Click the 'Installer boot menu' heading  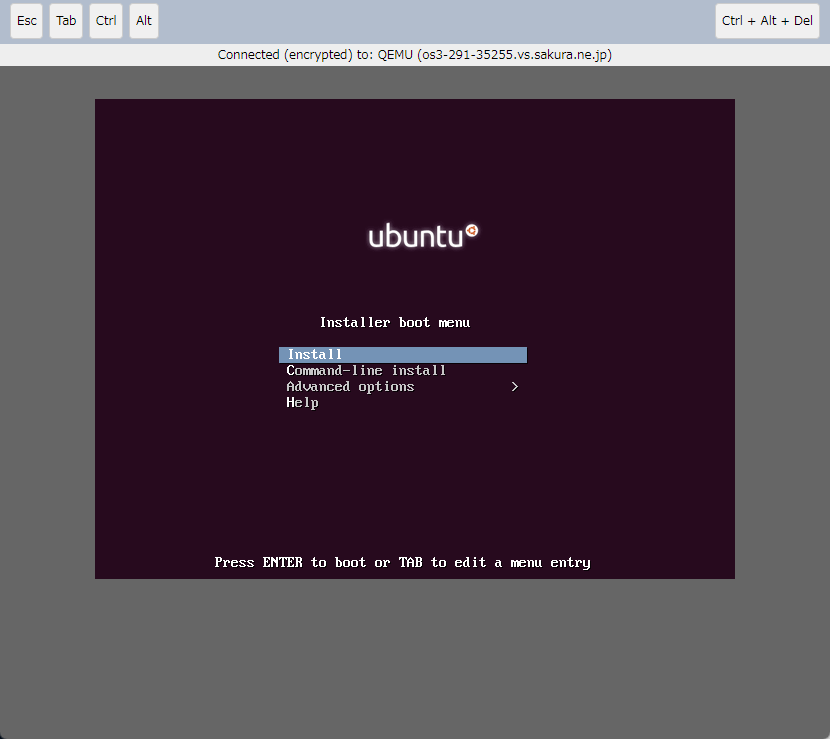(x=395, y=322)
